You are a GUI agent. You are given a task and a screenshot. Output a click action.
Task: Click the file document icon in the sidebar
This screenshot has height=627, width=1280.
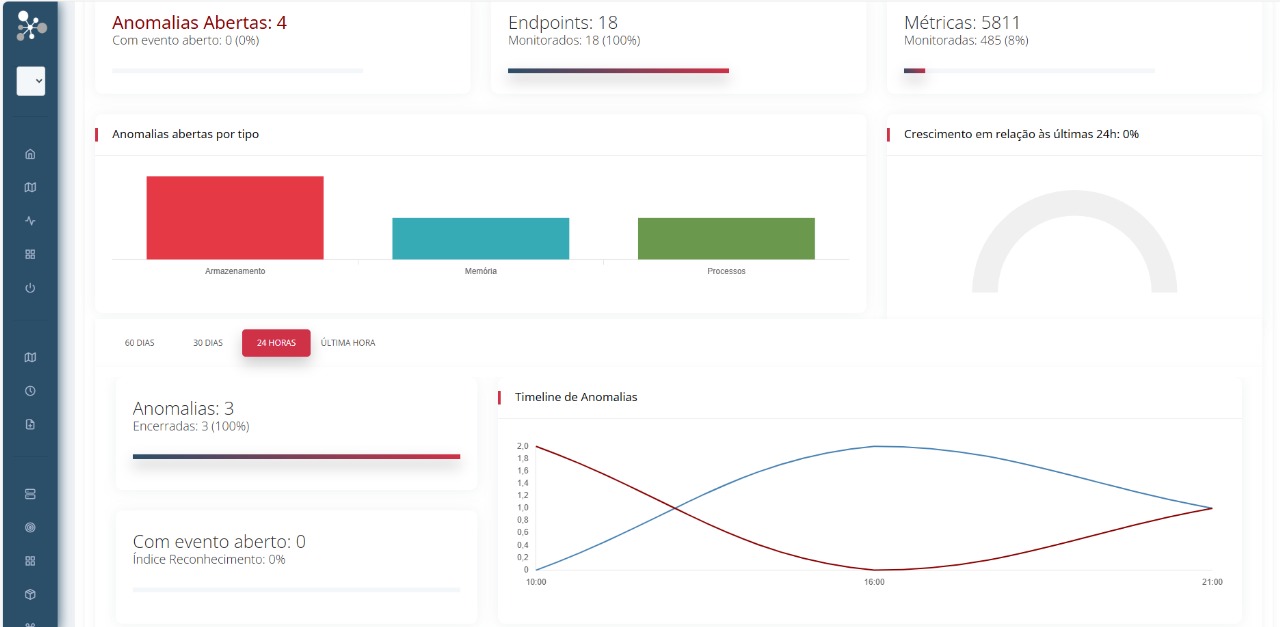(30, 424)
